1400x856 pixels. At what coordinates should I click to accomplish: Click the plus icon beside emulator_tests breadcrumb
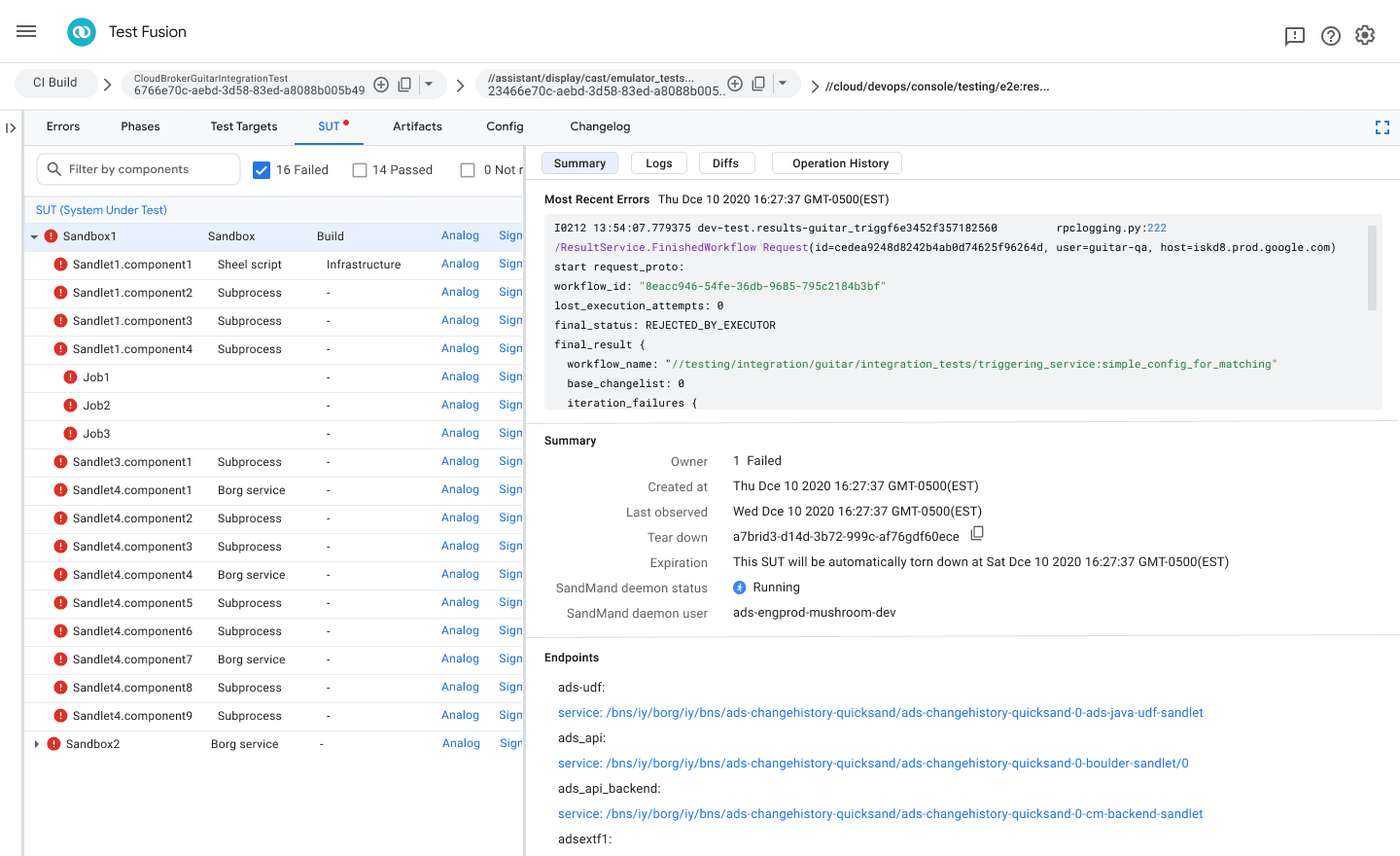[x=735, y=84]
